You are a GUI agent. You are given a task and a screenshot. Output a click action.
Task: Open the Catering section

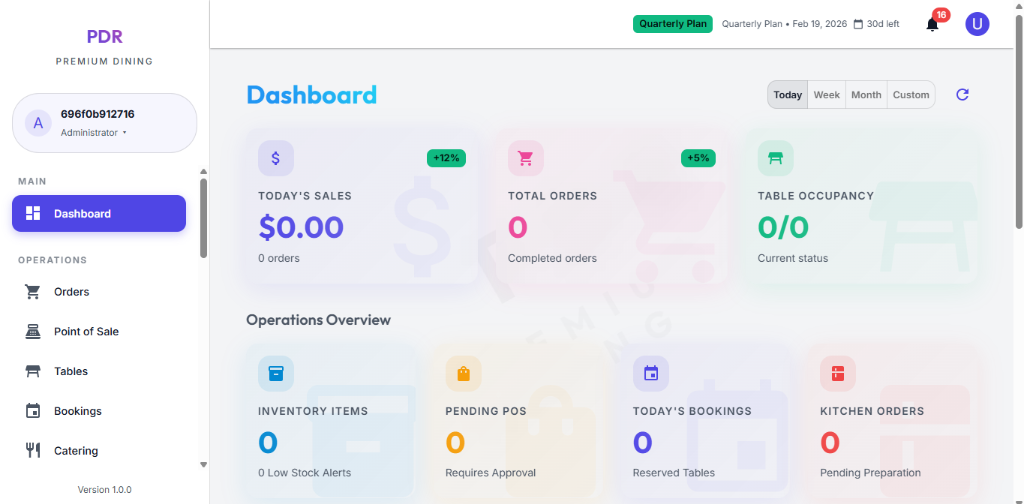pos(76,451)
